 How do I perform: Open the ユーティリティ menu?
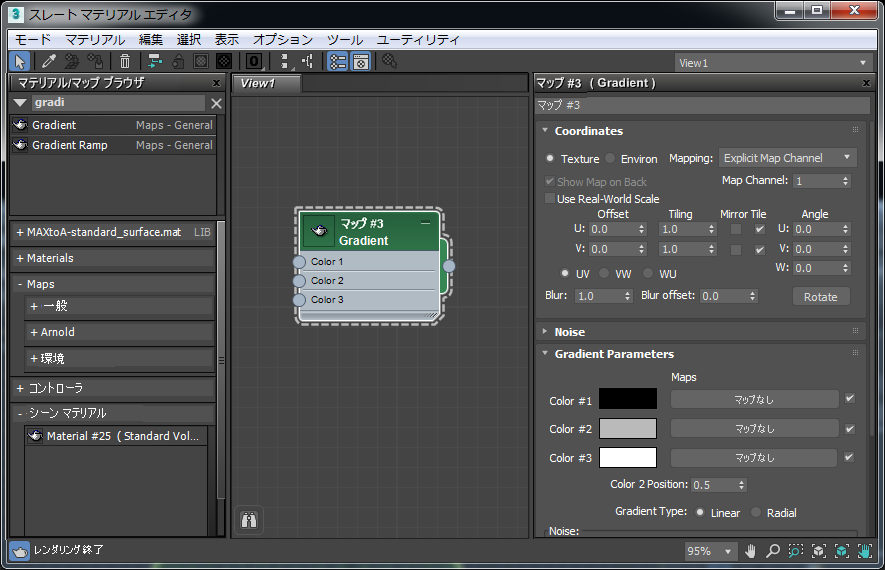pyautogui.click(x=418, y=40)
